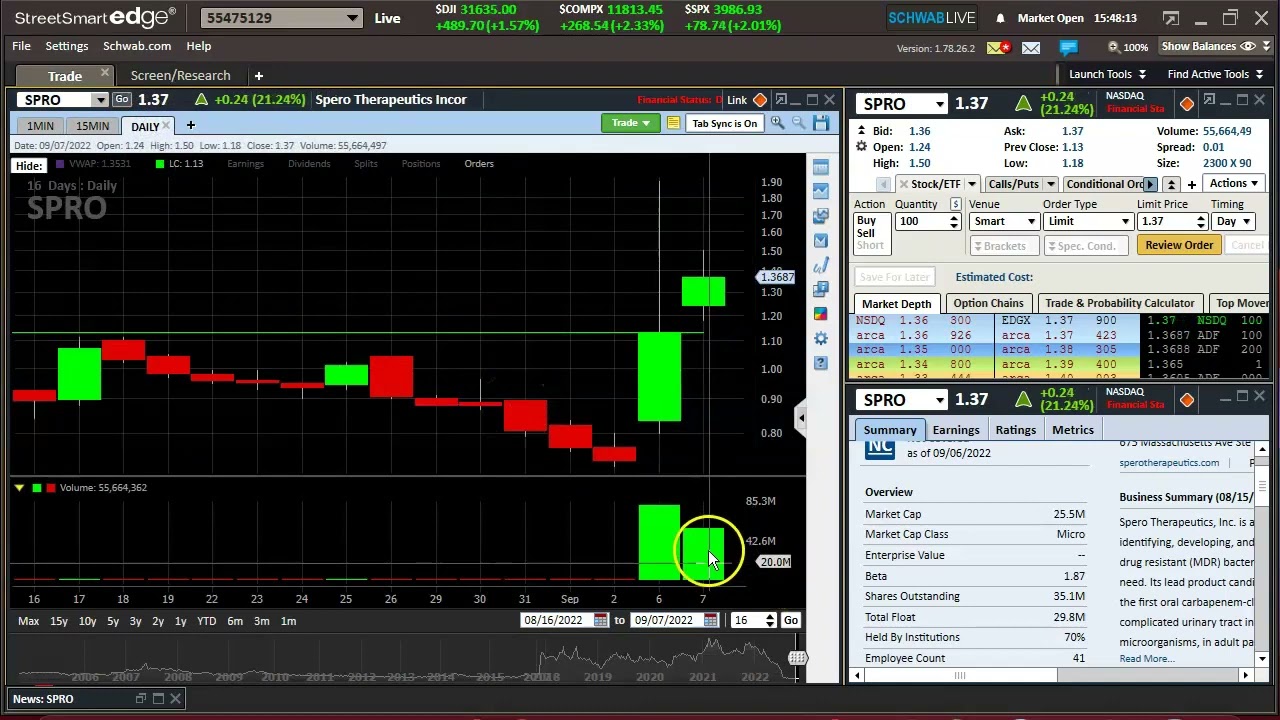Open the yellow alert message envelope
Image resolution: width=1280 pixels, height=720 pixels.
[x=997, y=47]
